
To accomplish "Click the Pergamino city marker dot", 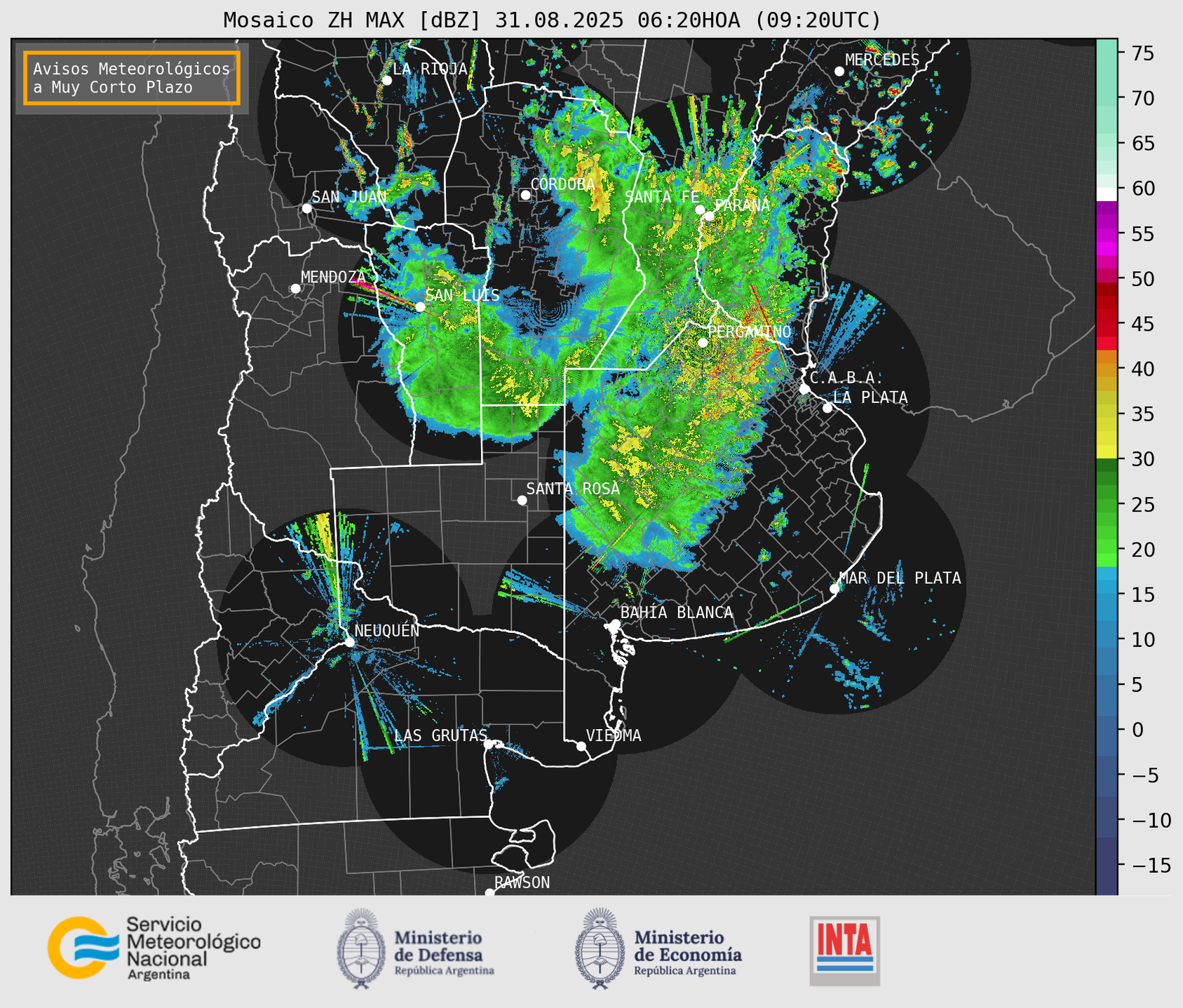I will click(703, 343).
